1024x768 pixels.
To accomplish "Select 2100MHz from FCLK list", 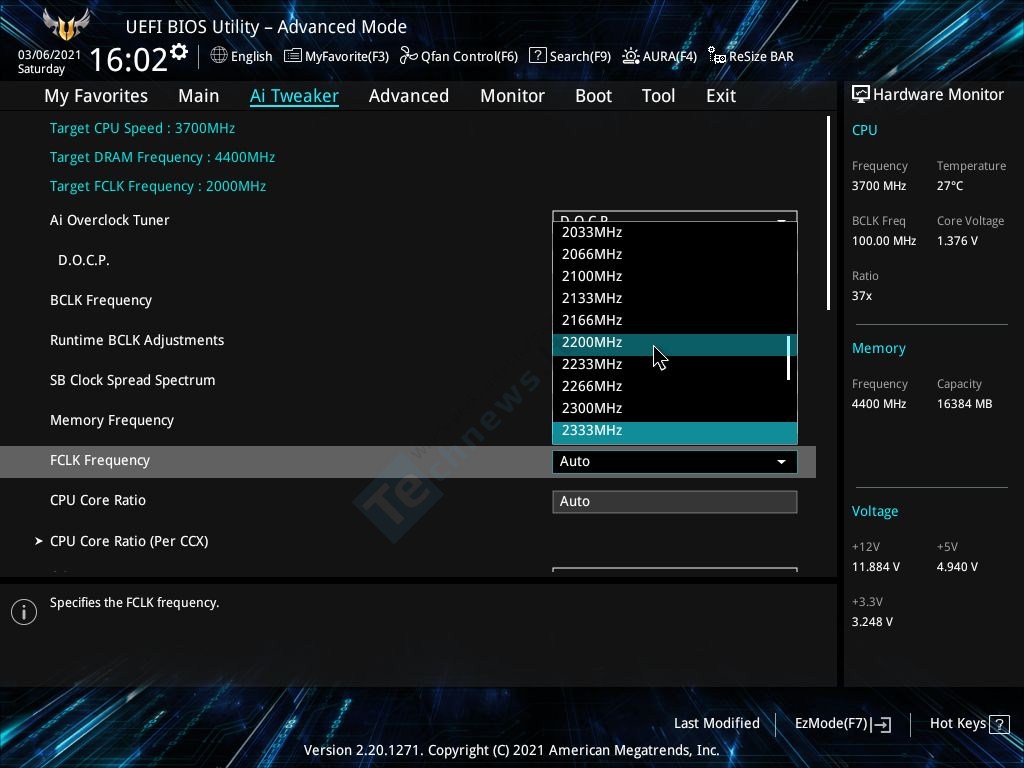I will (x=675, y=276).
